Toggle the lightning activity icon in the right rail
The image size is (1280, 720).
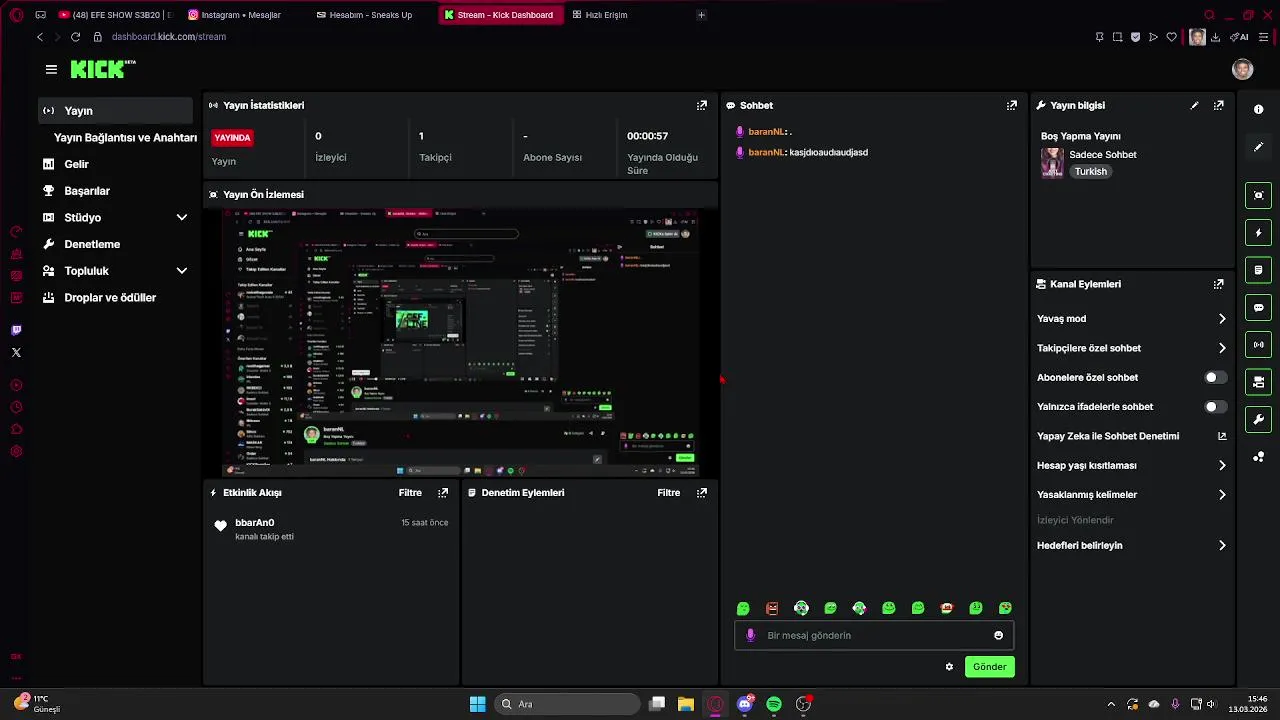coord(1259,233)
